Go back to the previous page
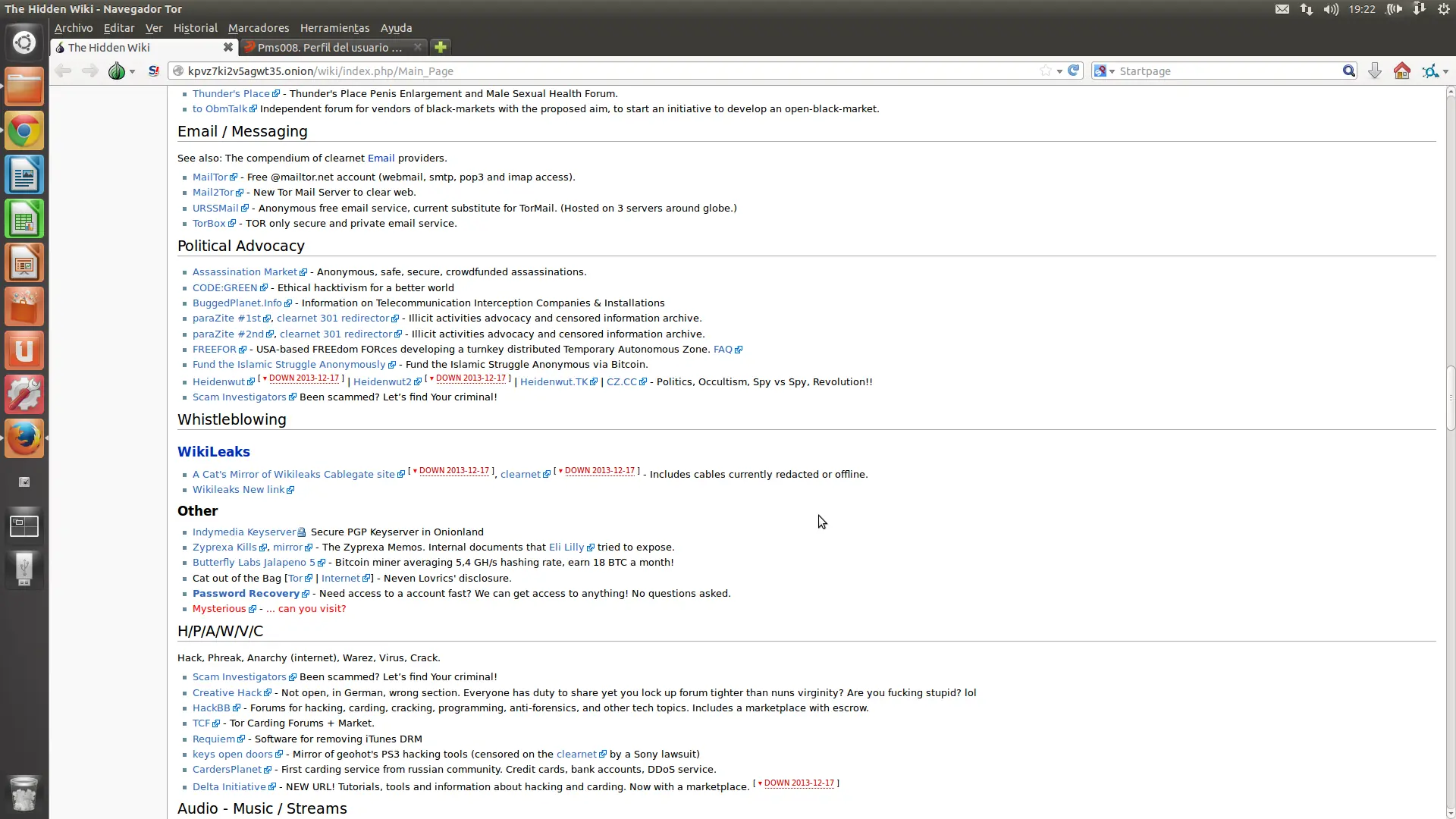The height and width of the screenshot is (819, 1456). tap(63, 71)
